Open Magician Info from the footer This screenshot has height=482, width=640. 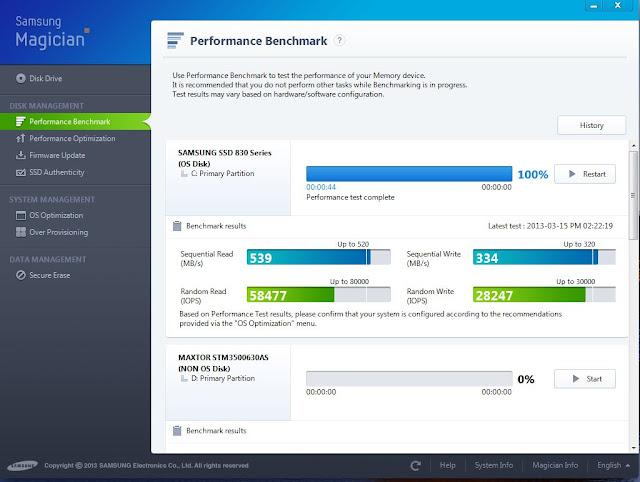click(x=555, y=465)
